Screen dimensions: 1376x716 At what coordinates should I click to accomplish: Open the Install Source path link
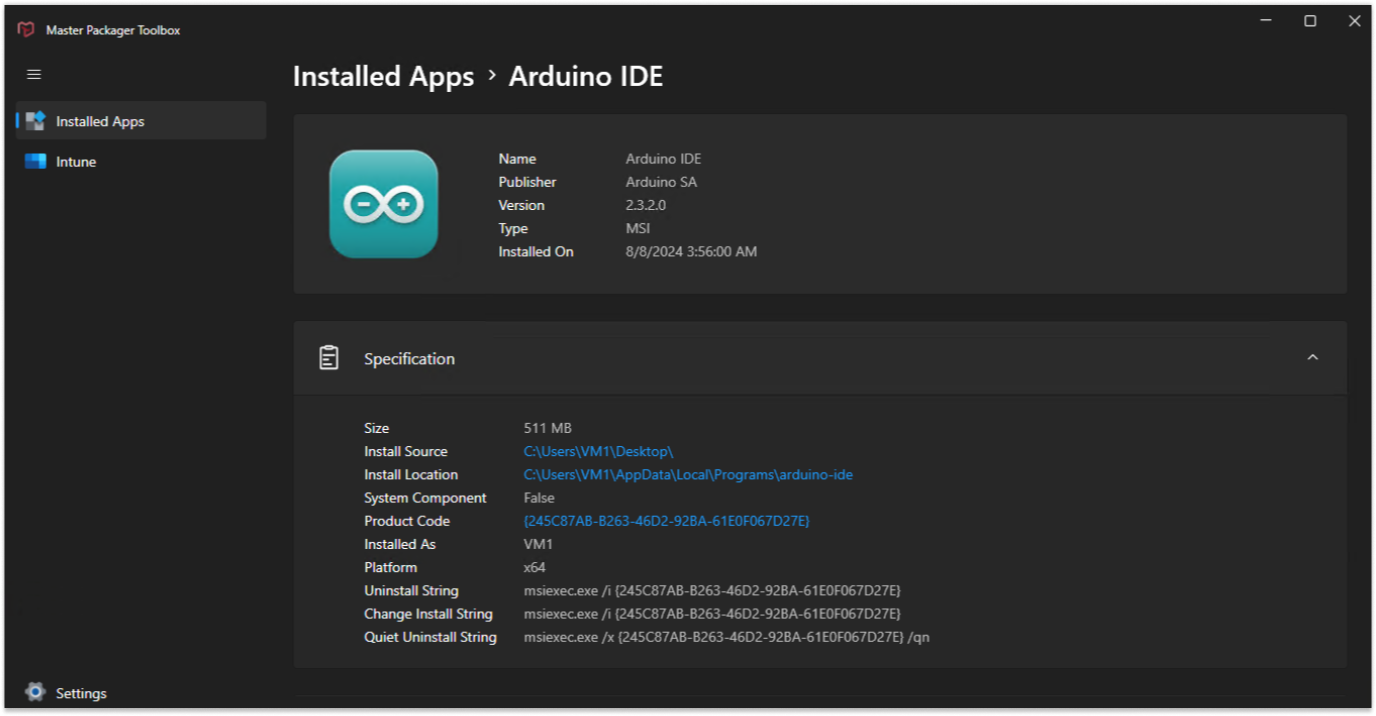pyautogui.click(x=599, y=451)
